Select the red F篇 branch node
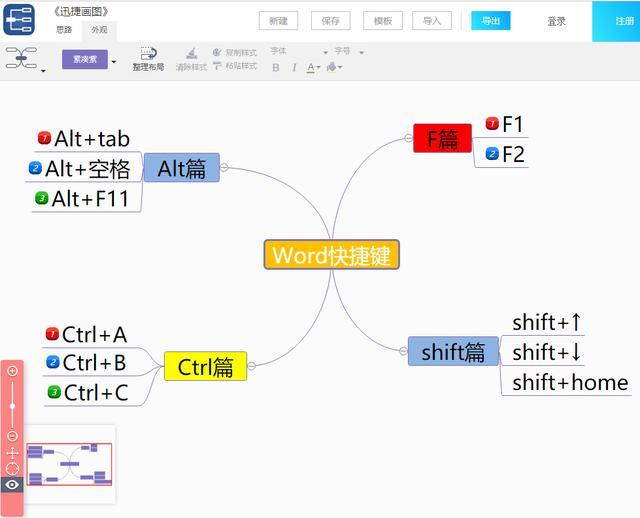This screenshot has width=640, height=518. tap(442, 138)
